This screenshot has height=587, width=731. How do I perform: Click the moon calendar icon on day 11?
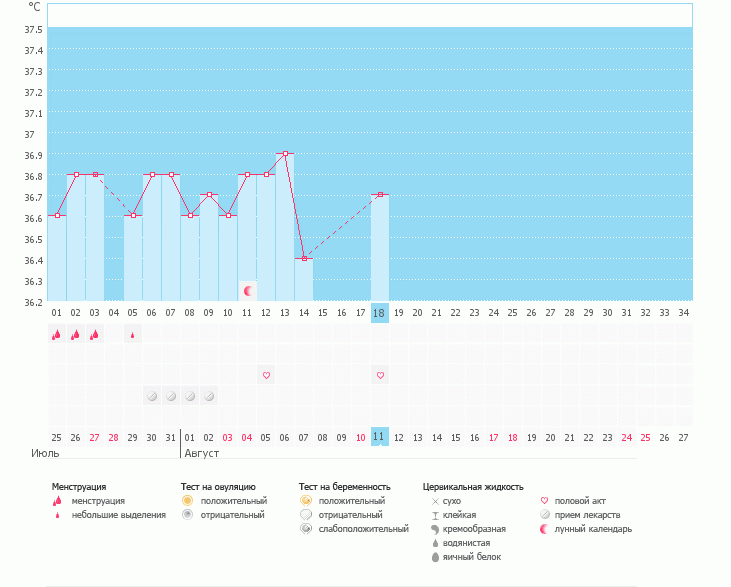pyautogui.click(x=247, y=290)
